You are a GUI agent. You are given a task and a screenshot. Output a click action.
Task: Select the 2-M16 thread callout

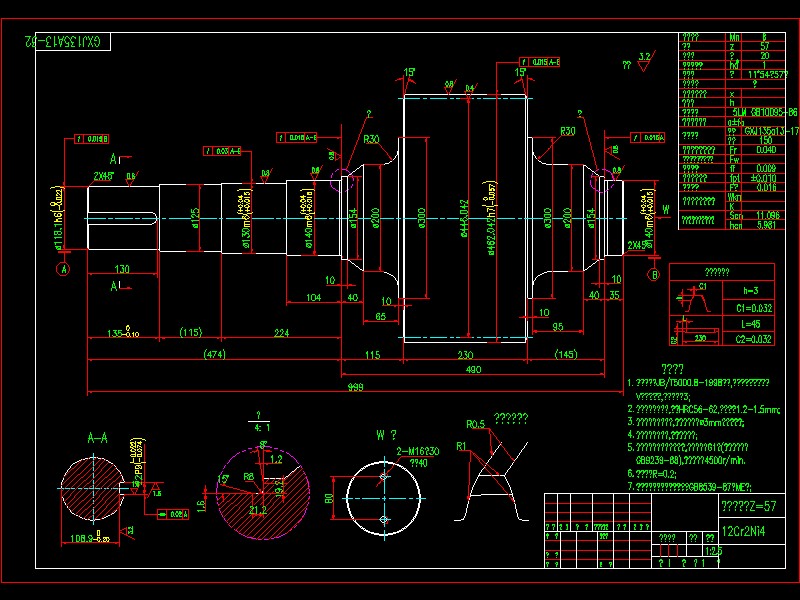[x=418, y=451]
